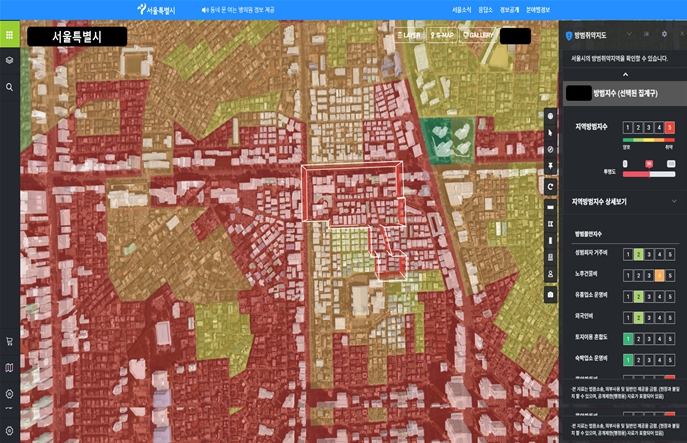Click the GALLERY button
Viewport: 687px width, 443px height.
tap(479, 35)
